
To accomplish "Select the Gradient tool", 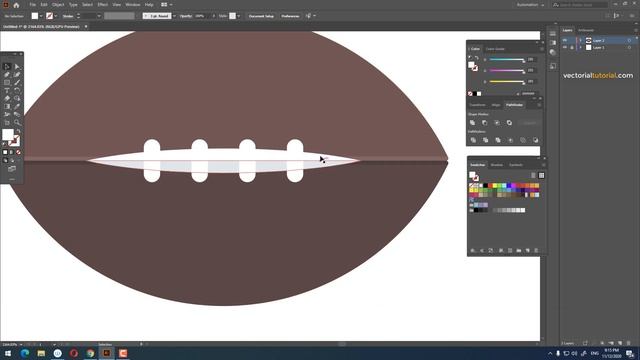I will [x=7, y=107].
